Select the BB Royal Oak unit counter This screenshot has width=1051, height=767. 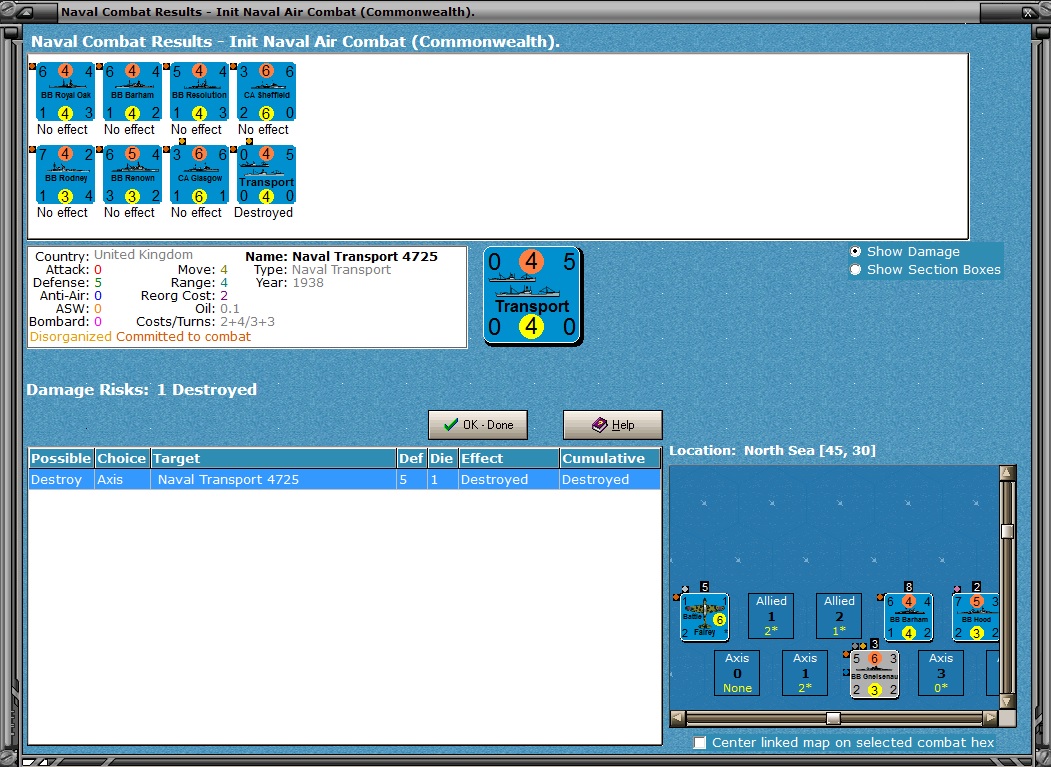[65, 92]
